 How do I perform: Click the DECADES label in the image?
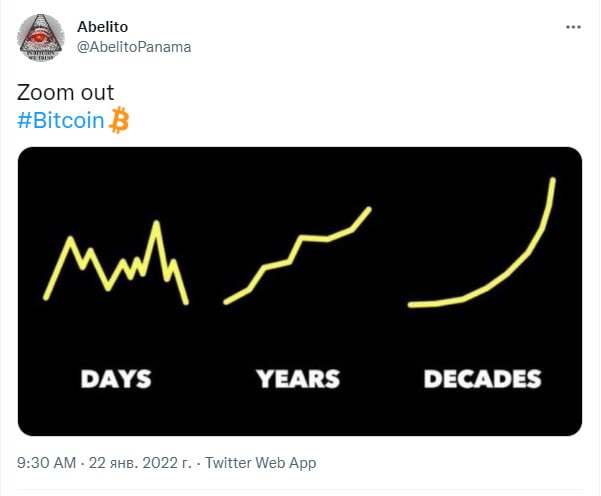click(482, 379)
